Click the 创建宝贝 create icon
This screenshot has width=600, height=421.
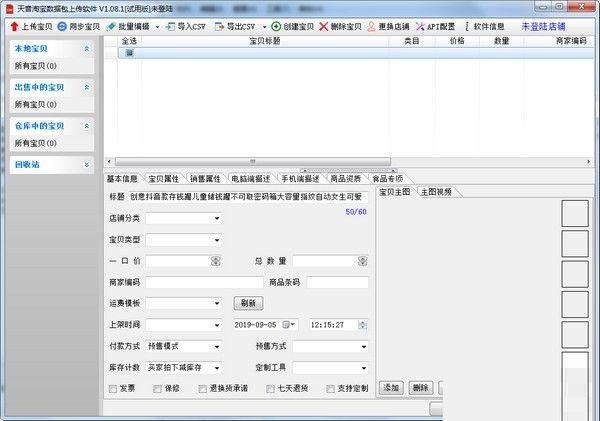276,25
